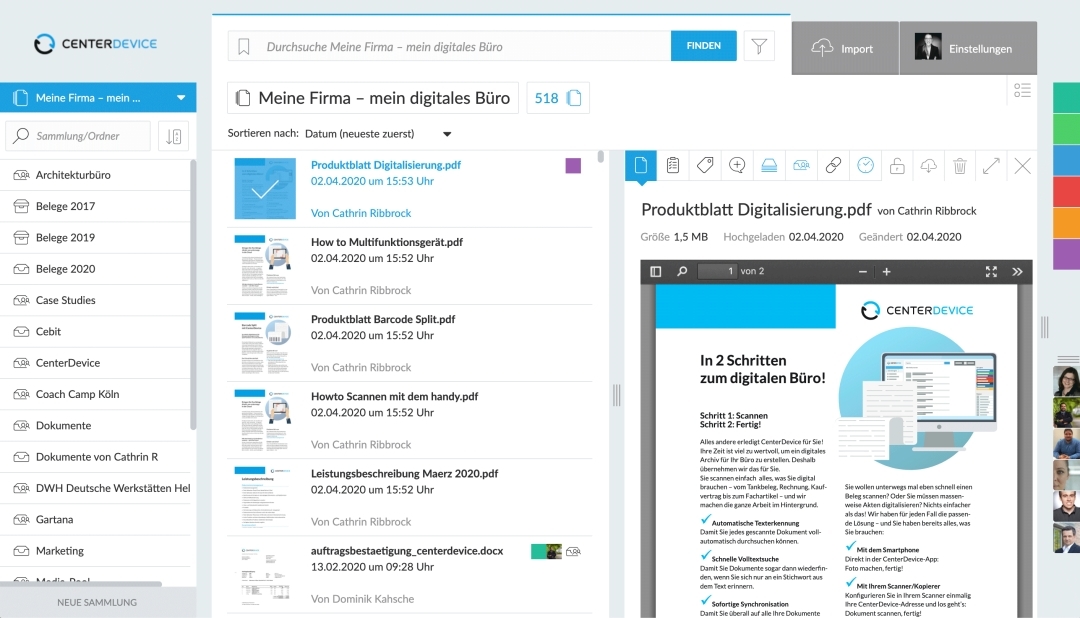Open Leistungsbeschreibung Maerz 2020.pdf
Viewport: 1080px width, 618px height.
[x=404, y=473]
